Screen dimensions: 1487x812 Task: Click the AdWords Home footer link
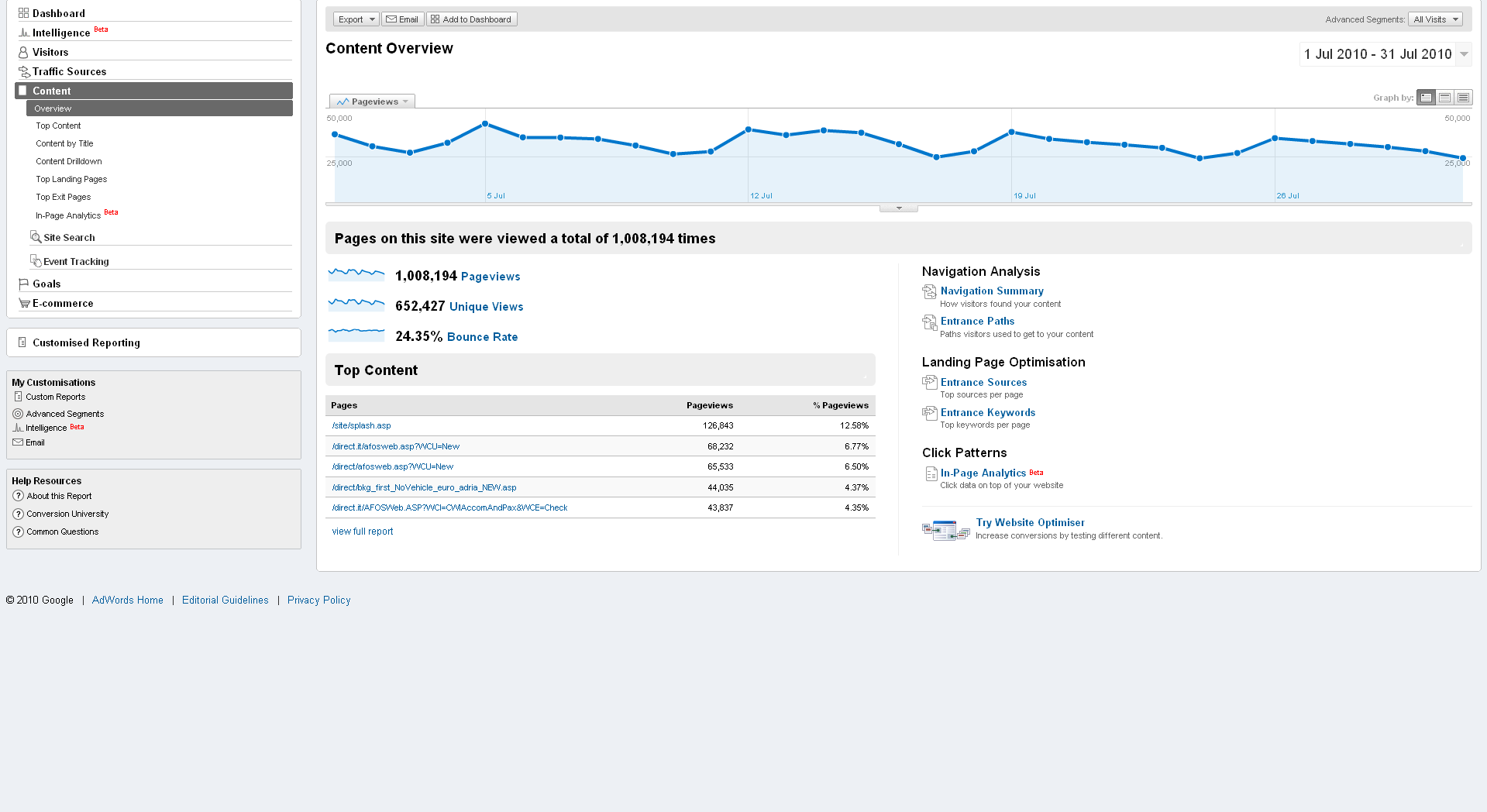click(x=128, y=600)
